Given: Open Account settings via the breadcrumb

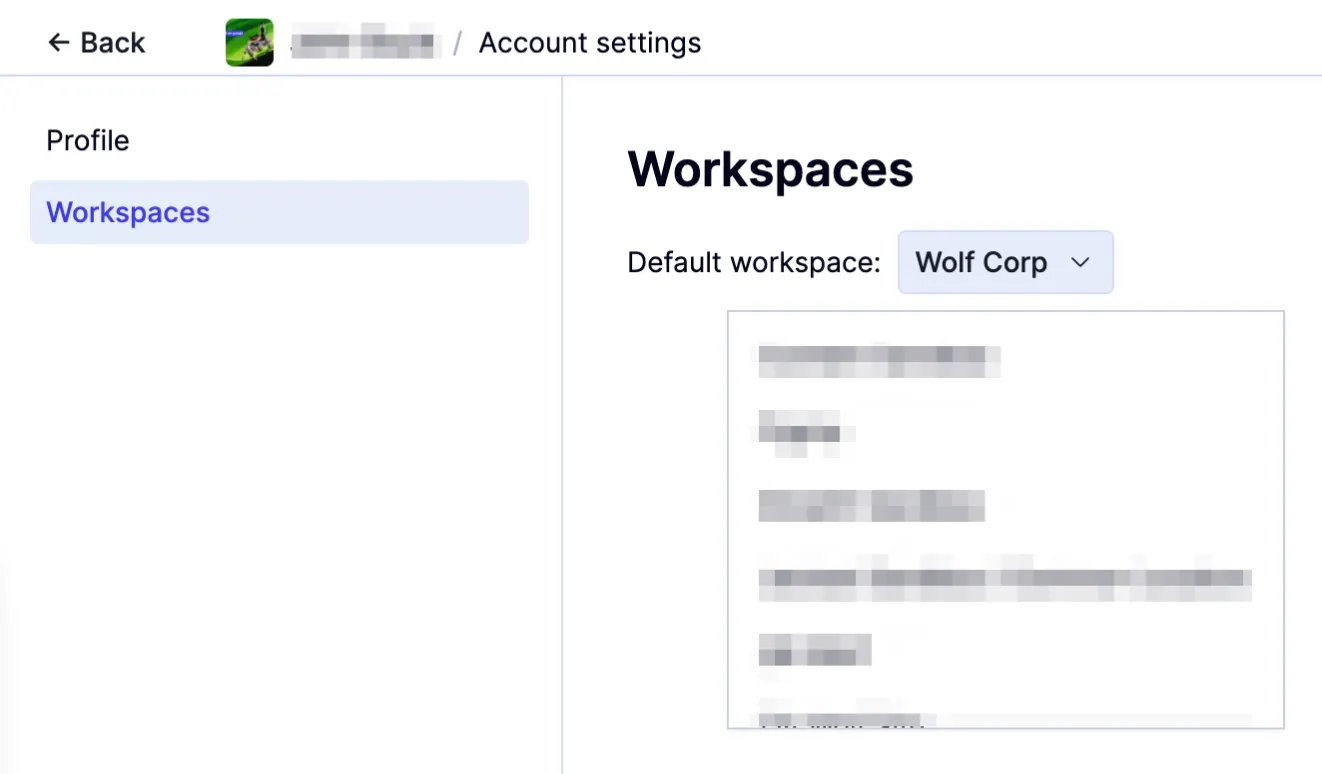Looking at the screenshot, I should [x=589, y=42].
